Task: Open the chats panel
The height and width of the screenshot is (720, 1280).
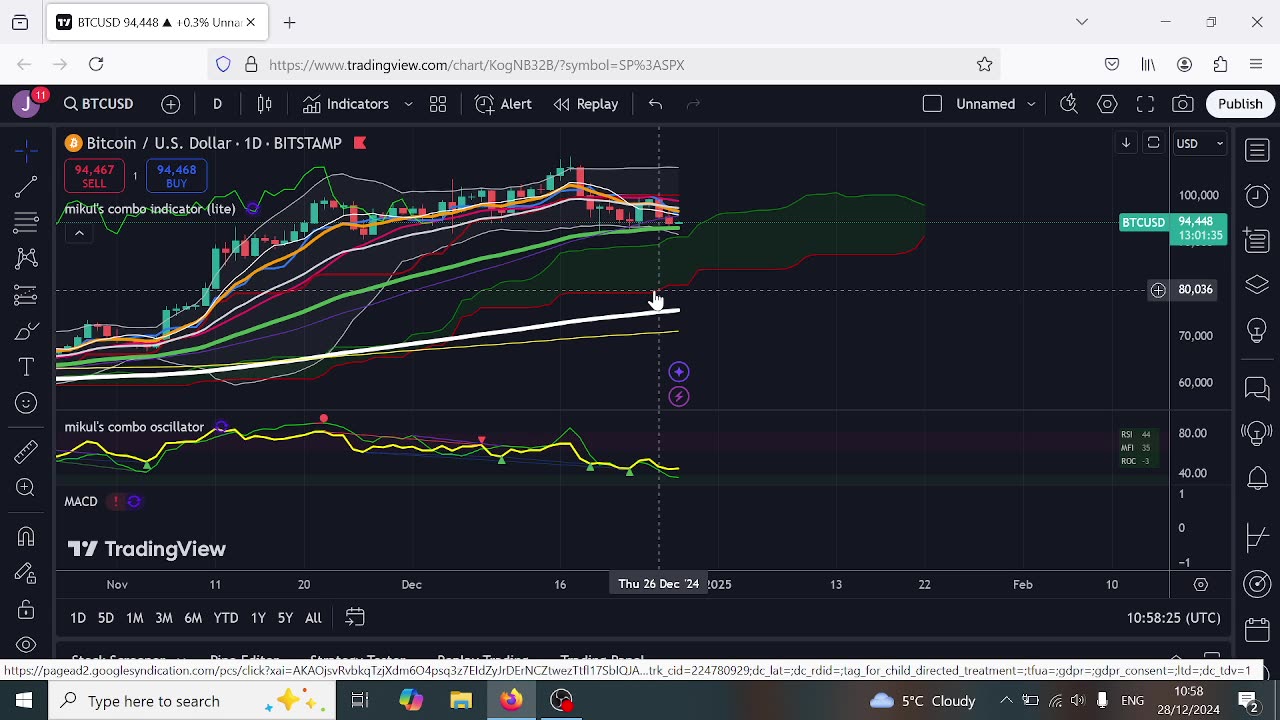Action: coord(1257,389)
